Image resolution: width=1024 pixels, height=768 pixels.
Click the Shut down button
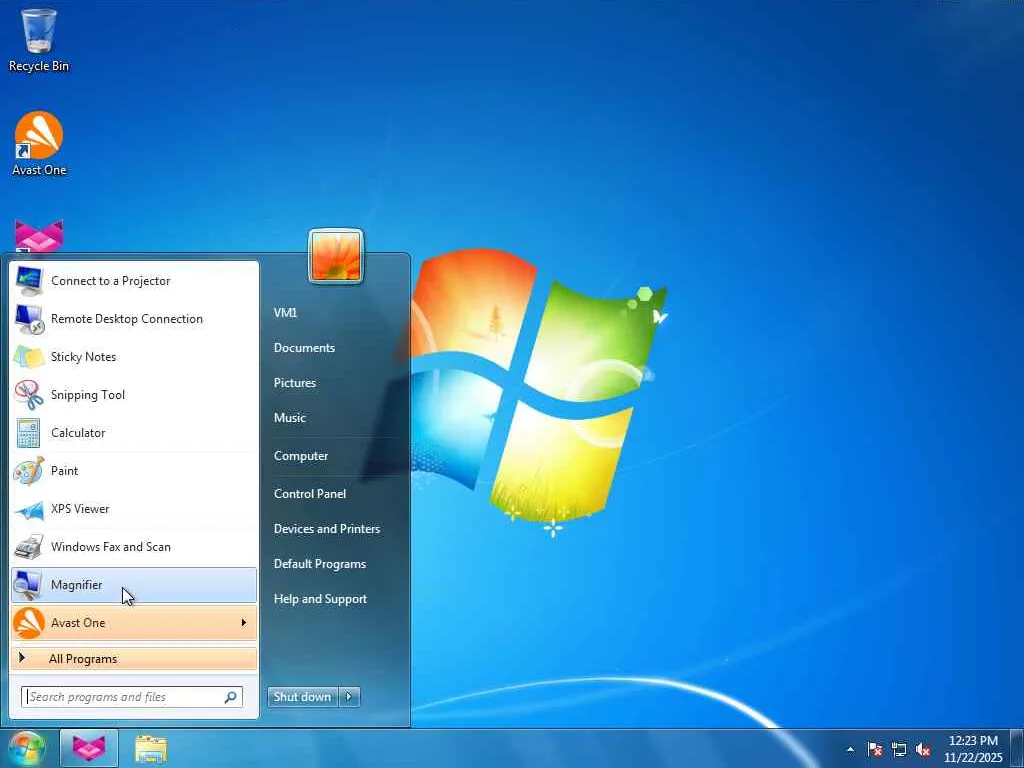point(303,696)
